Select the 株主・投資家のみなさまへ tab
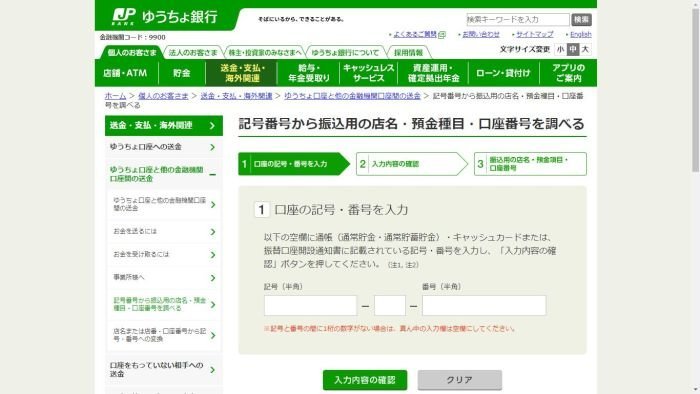700x394 pixels. [x=265, y=53]
